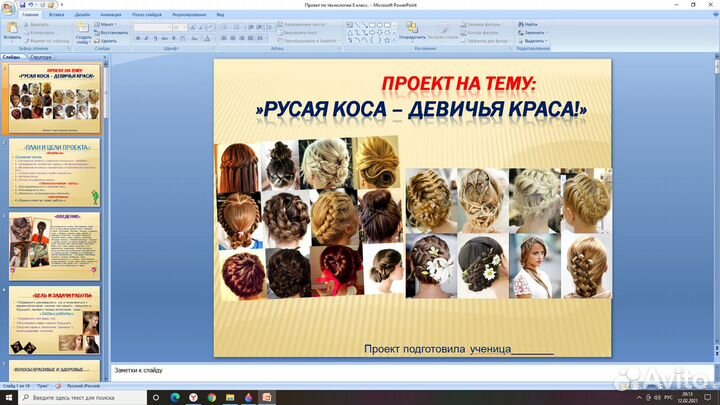The width and height of the screenshot is (720, 405).
Task: Close the slides pane with X
Action: (105, 57)
